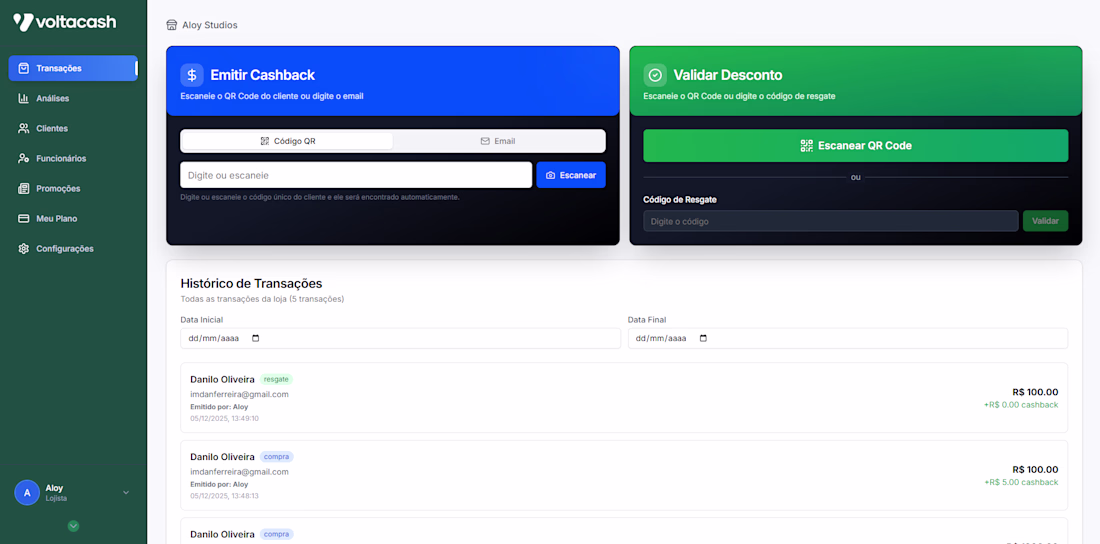Open Transações in the sidebar
The height and width of the screenshot is (544, 1100).
click(x=73, y=68)
